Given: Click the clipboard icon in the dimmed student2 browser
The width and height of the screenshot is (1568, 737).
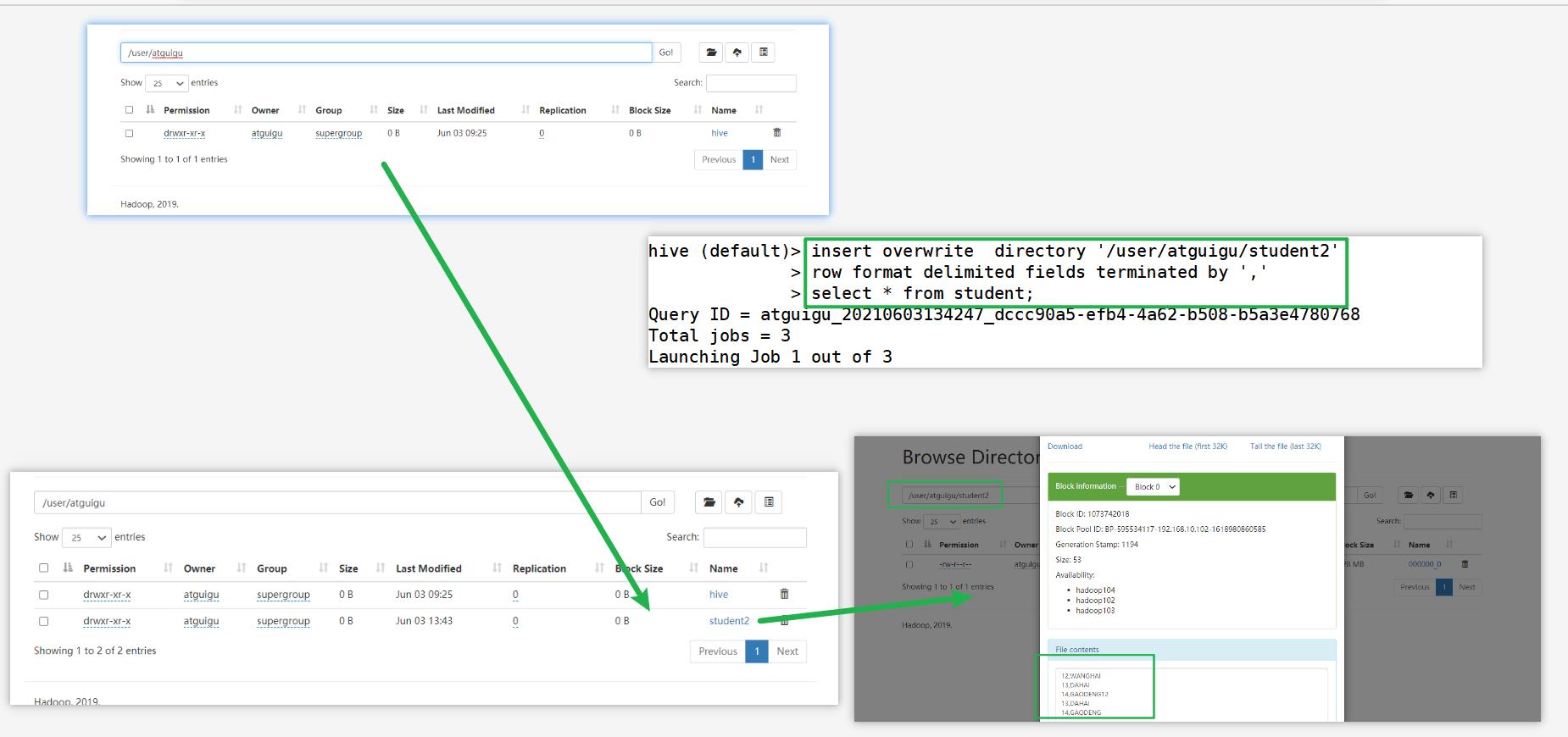Looking at the screenshot, I should pos(1453,495).
